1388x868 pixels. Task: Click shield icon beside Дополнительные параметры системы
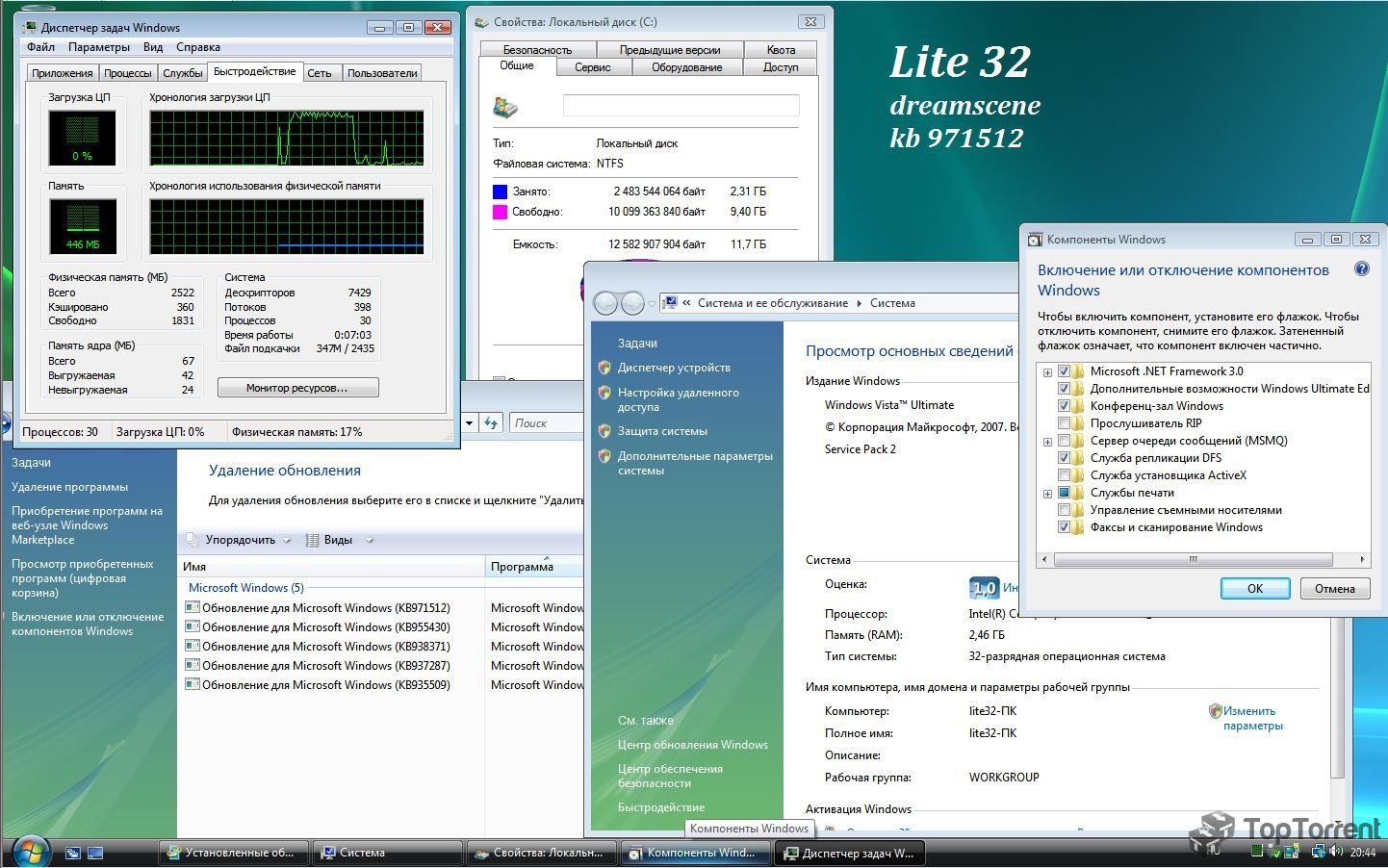[x=604, y=456]
